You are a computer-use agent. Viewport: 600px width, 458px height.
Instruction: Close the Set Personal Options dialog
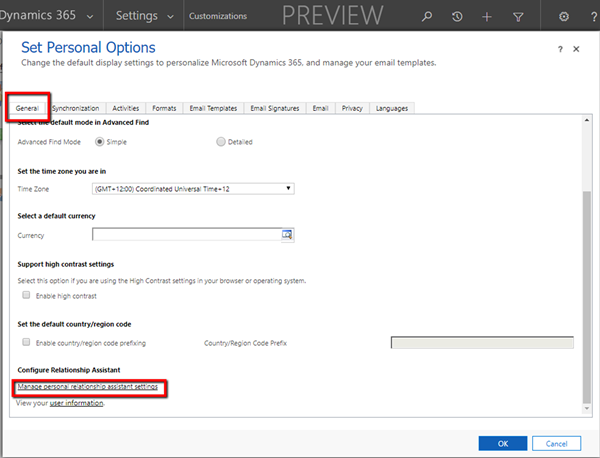click(x=576, y=49)
